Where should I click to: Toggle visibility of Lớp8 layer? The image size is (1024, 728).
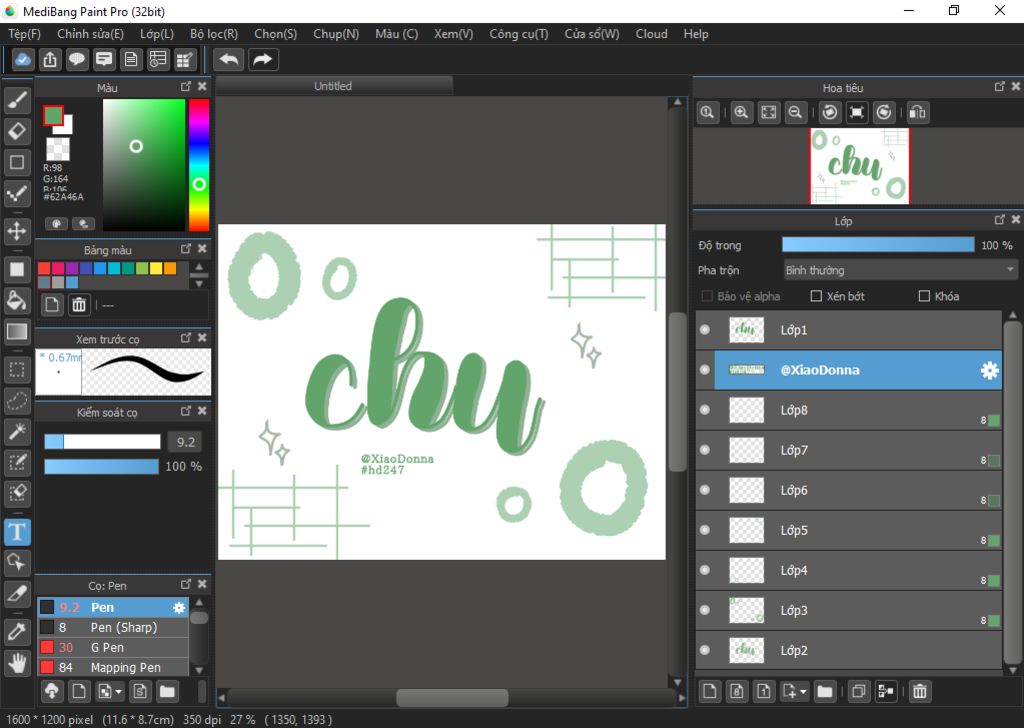click(705, 410)
